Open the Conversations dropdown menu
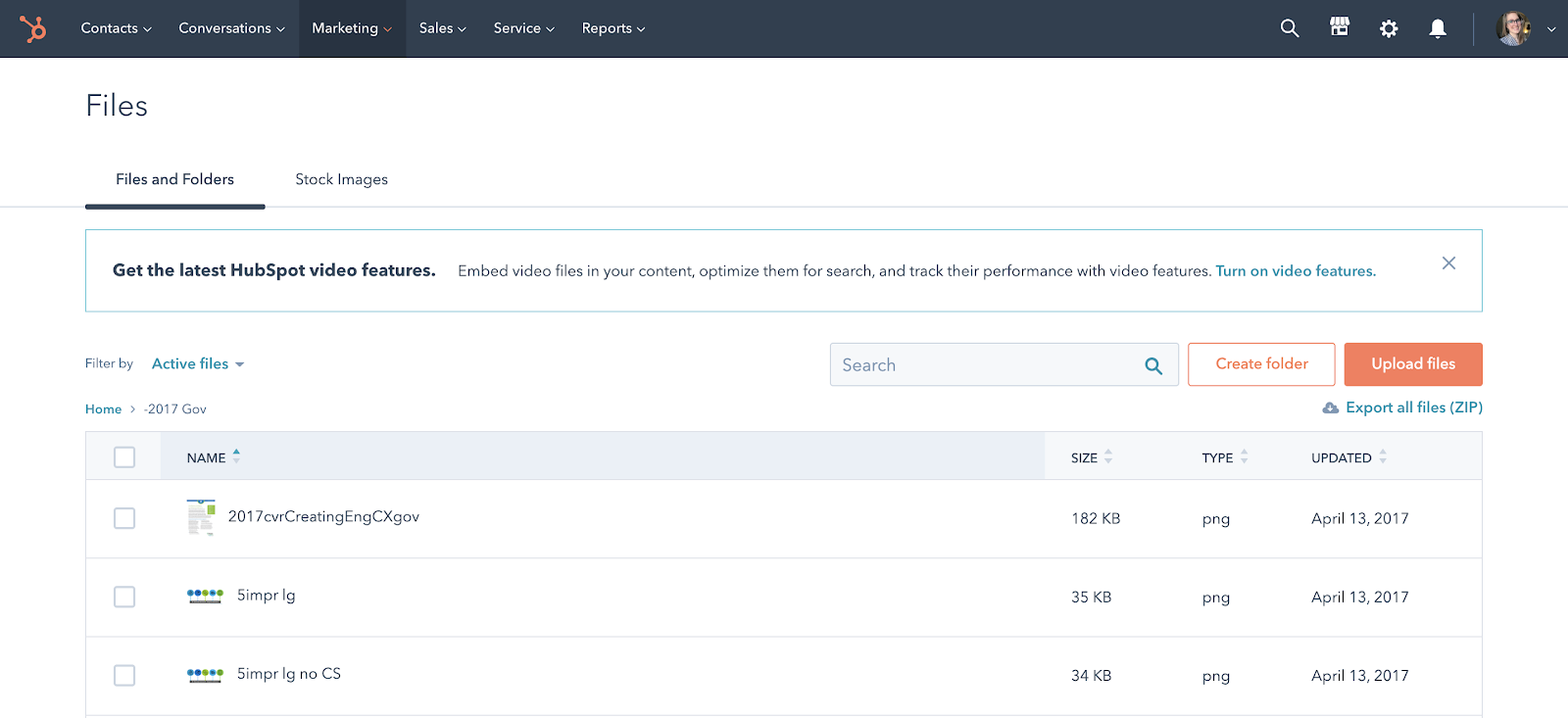This screenshot has height=718, width=1568. point(231,28)
